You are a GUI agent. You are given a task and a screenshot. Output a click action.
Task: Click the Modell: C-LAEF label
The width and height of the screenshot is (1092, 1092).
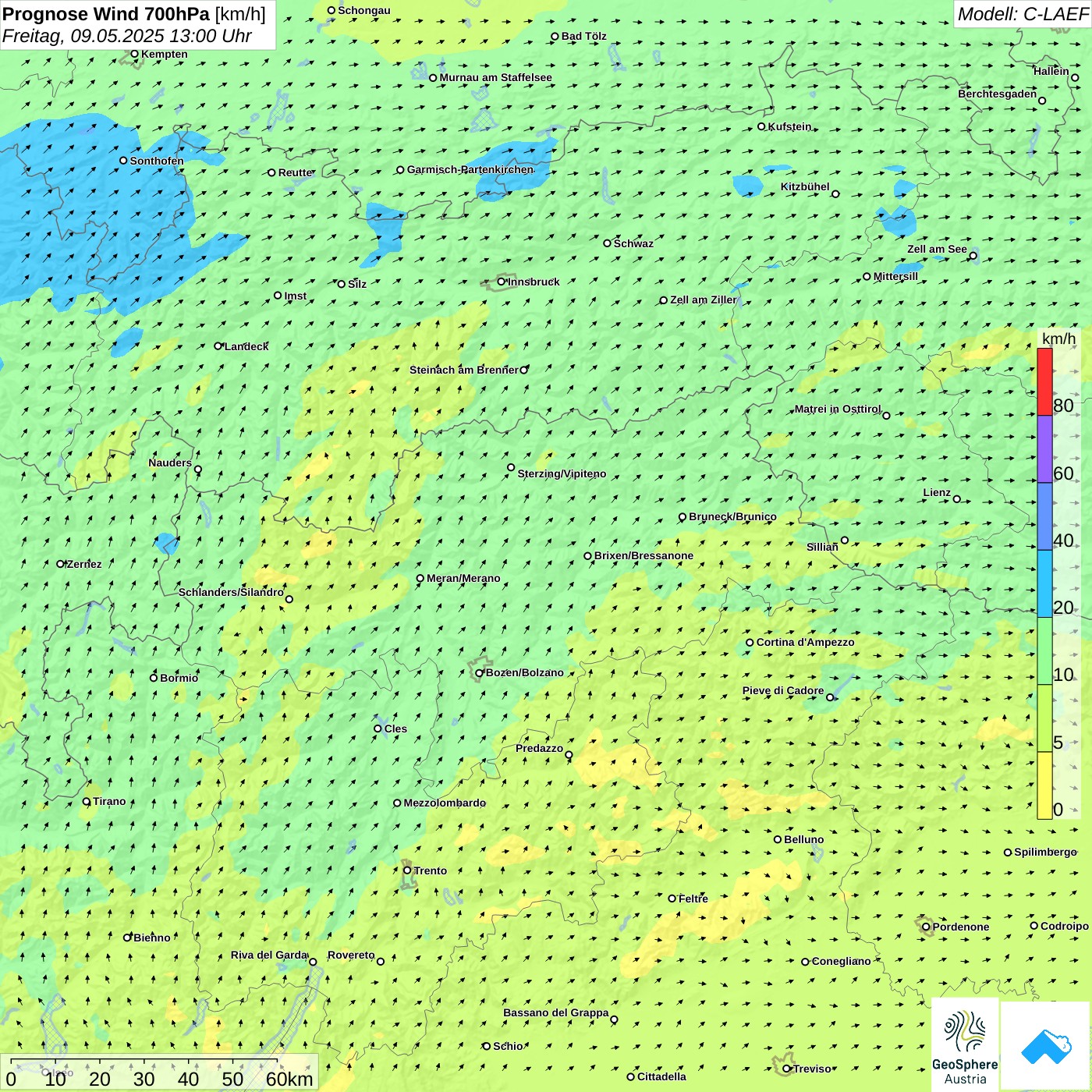(x=1023, y=14)
